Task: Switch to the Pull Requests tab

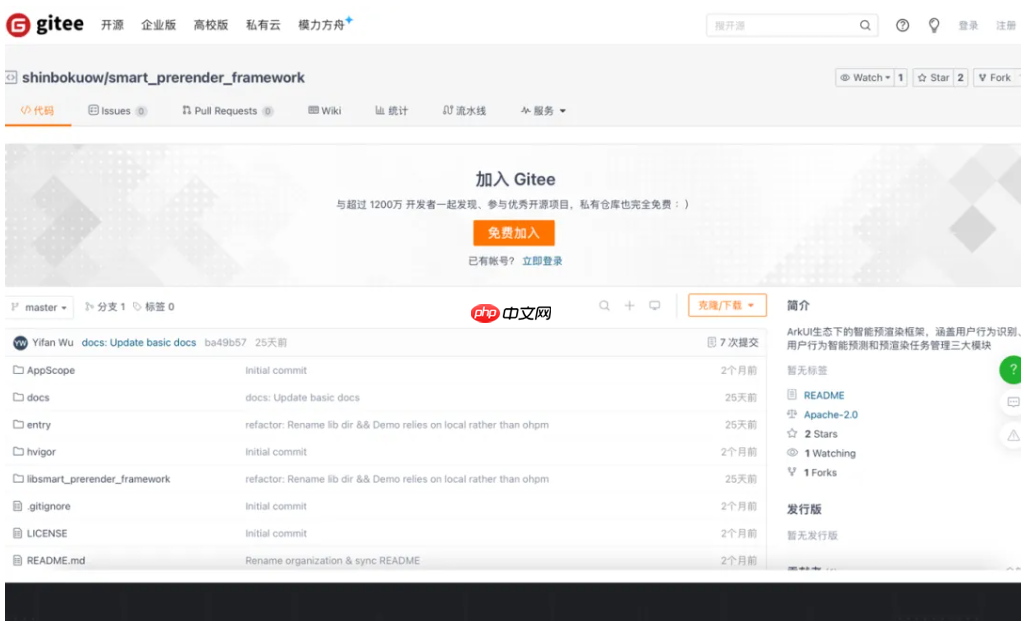Action: (226, 111)
